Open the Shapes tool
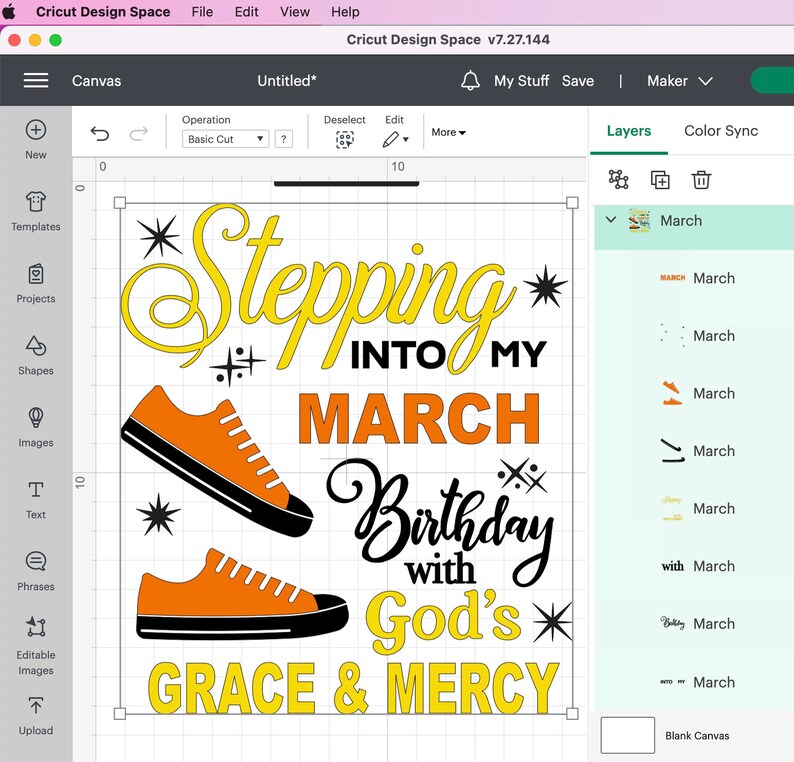The image size is (794, 762). (x=36, y=346)
